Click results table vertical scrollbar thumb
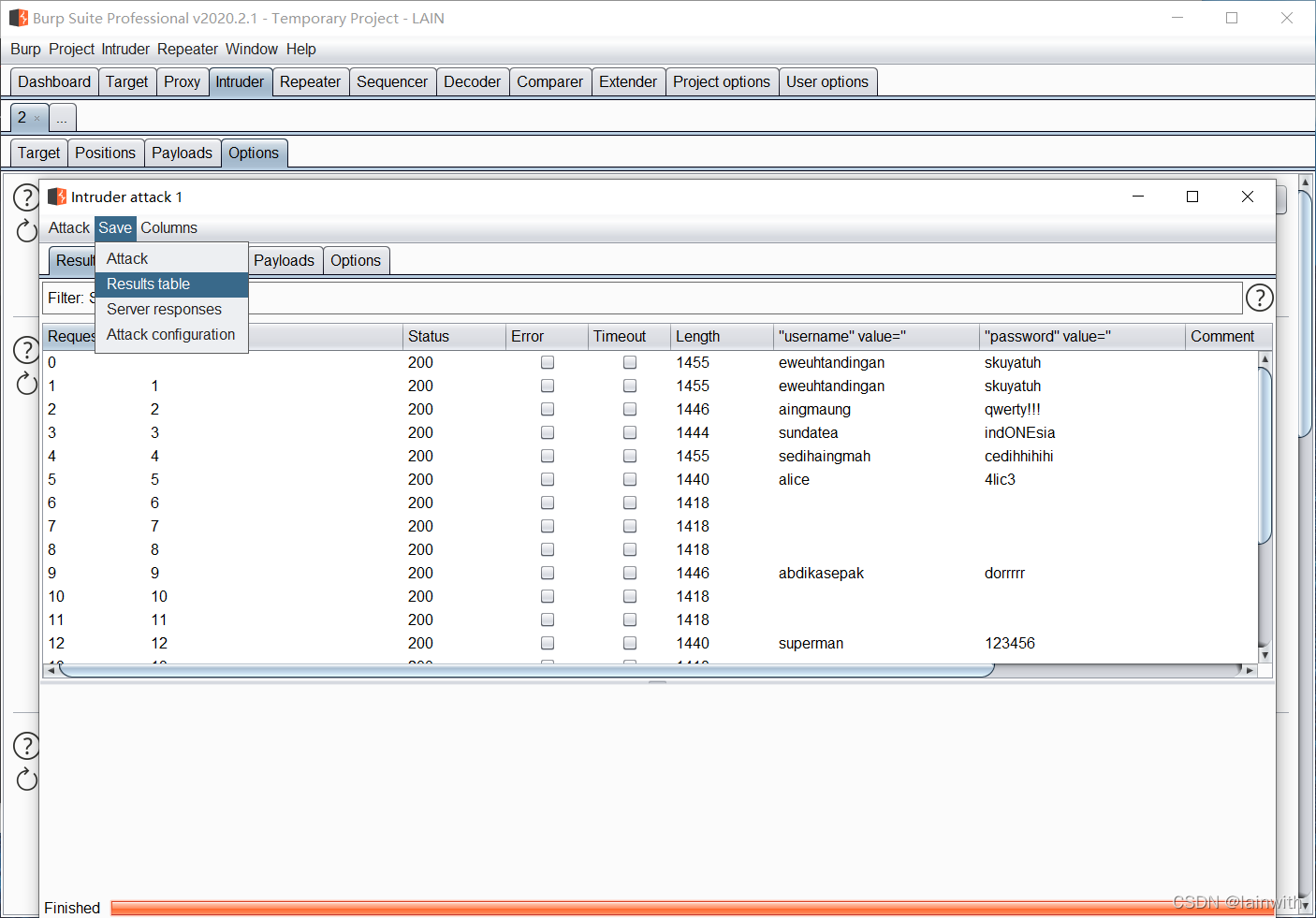Screen dimensions: 1316x918 click(x=1265, y=456)
